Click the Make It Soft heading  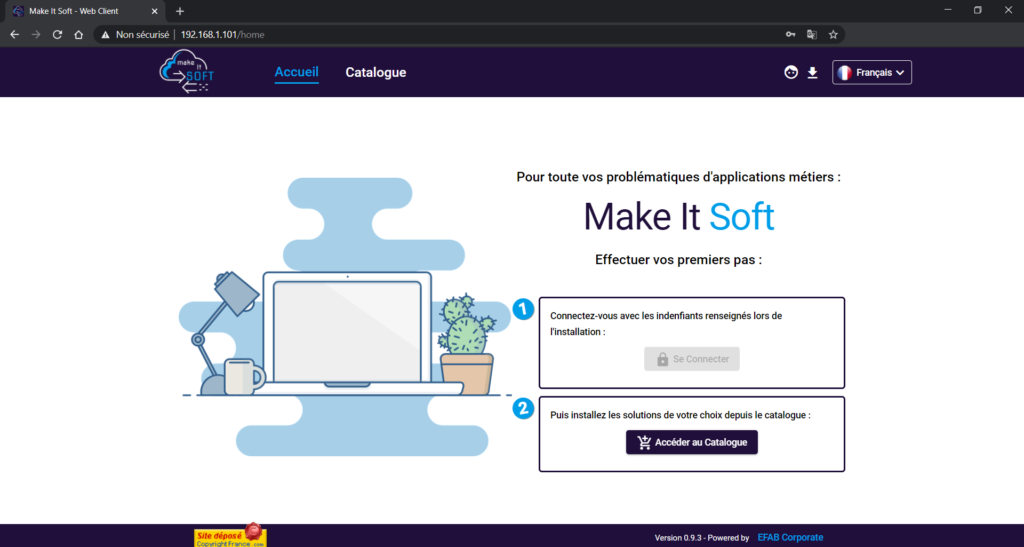click(679, 217)
